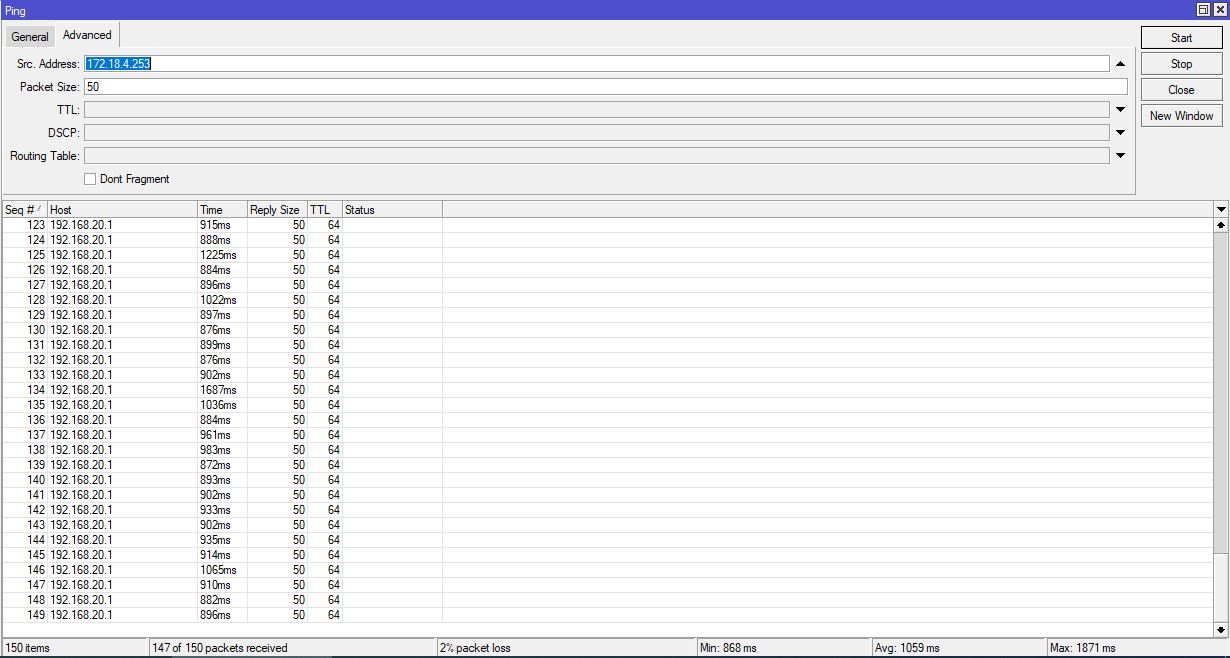Sort results by the Reply Size column
This screenshot has width=1230, height=658.
tap(273, 209)
